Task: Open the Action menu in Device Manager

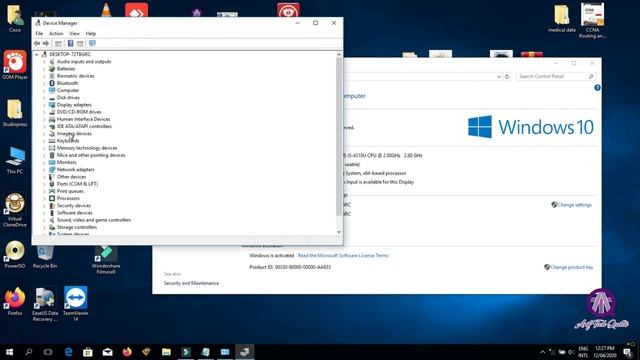Action: pyautogui.click(x=56, y=33)
